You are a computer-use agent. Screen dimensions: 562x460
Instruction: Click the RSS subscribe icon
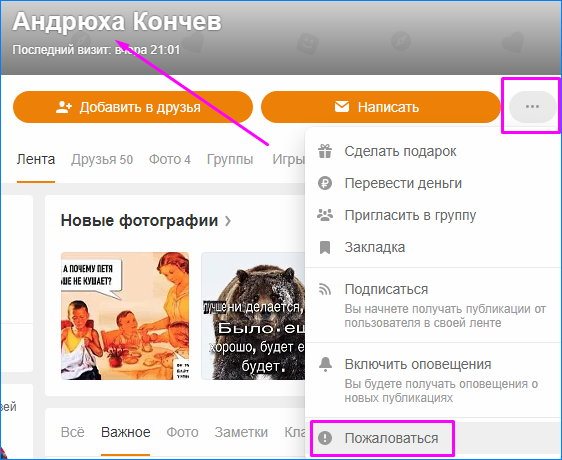tap(325, 289)
